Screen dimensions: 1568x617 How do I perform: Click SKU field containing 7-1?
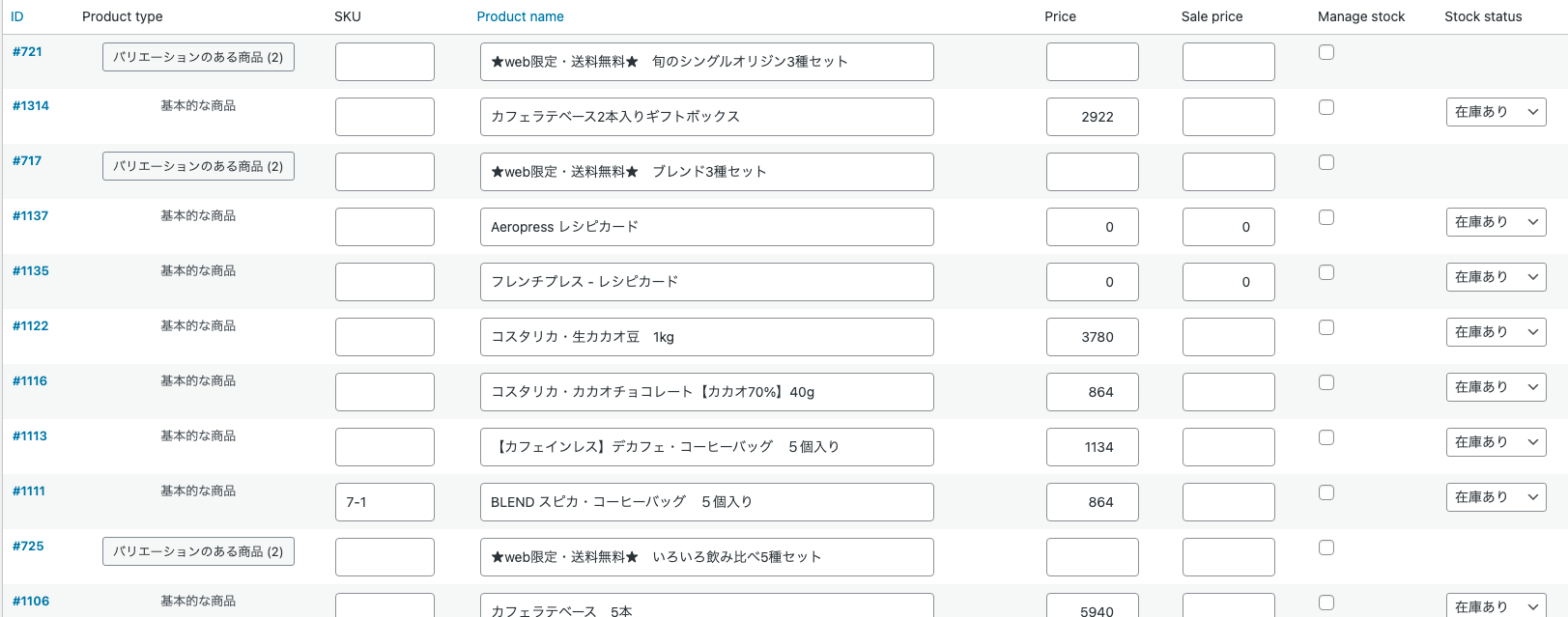pos(385,502)
